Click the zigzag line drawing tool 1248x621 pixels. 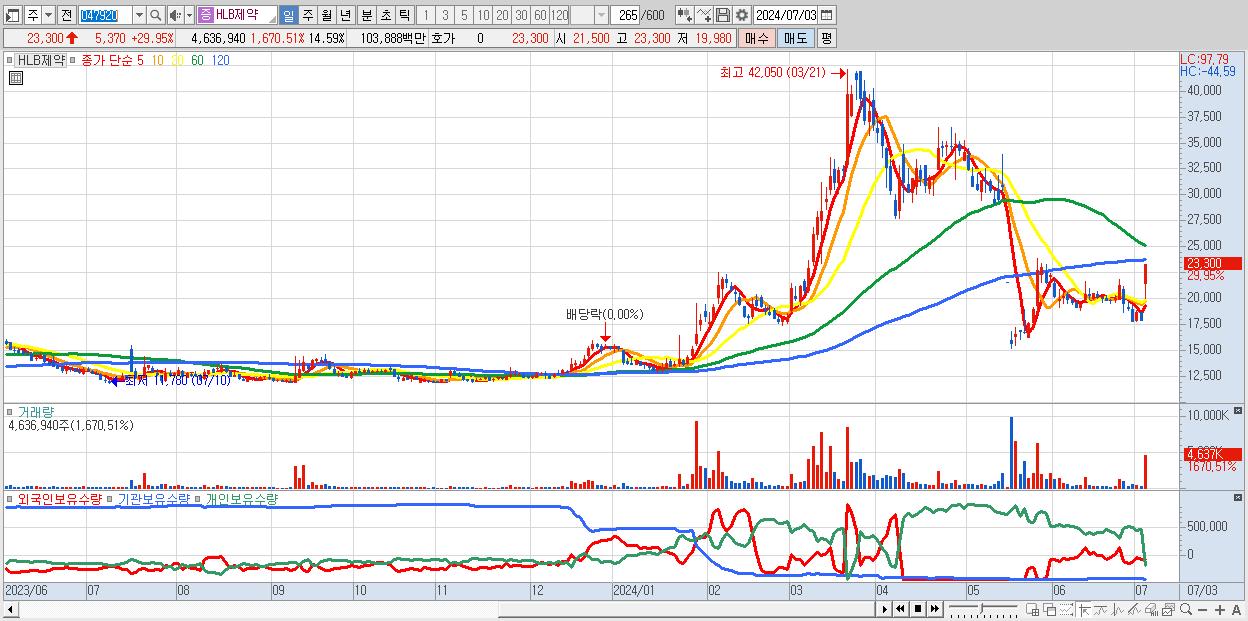1118,610
